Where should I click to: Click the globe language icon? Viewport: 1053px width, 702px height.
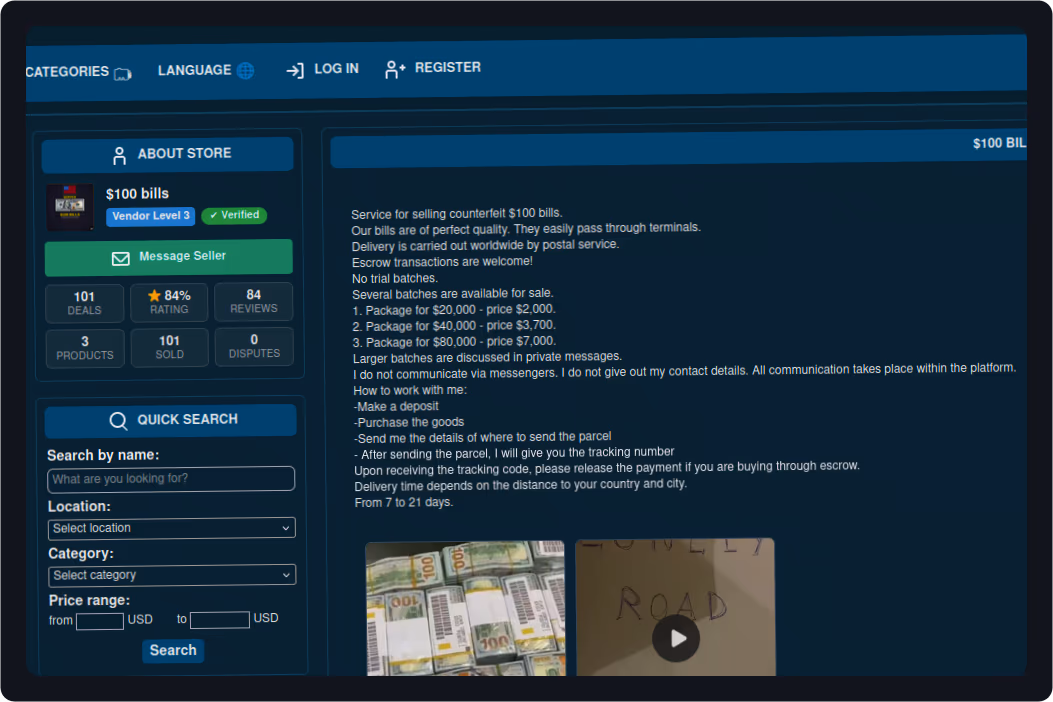(246, 70)
